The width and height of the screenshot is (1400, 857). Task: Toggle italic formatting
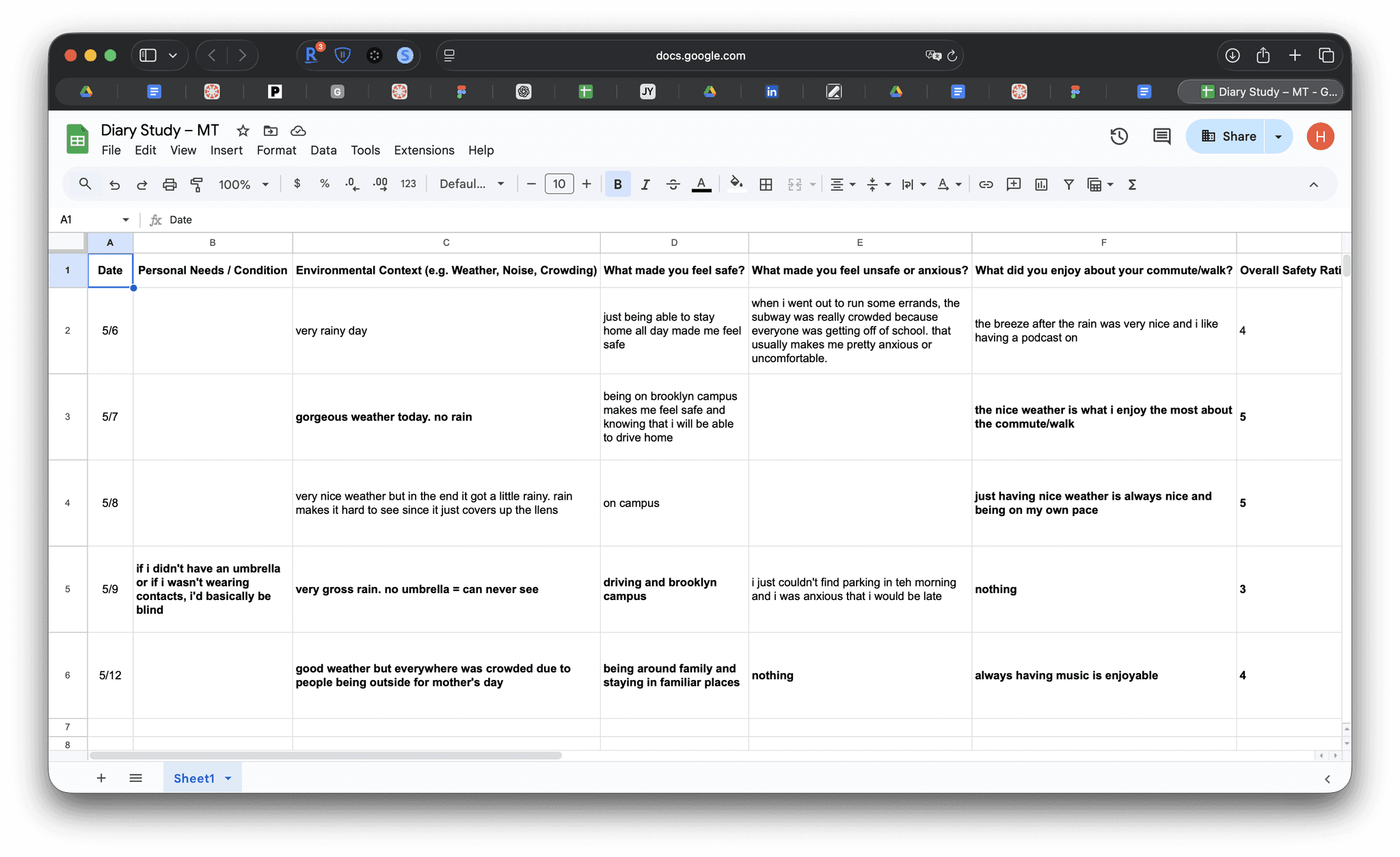pyautogui.click(x=645, y=185)
